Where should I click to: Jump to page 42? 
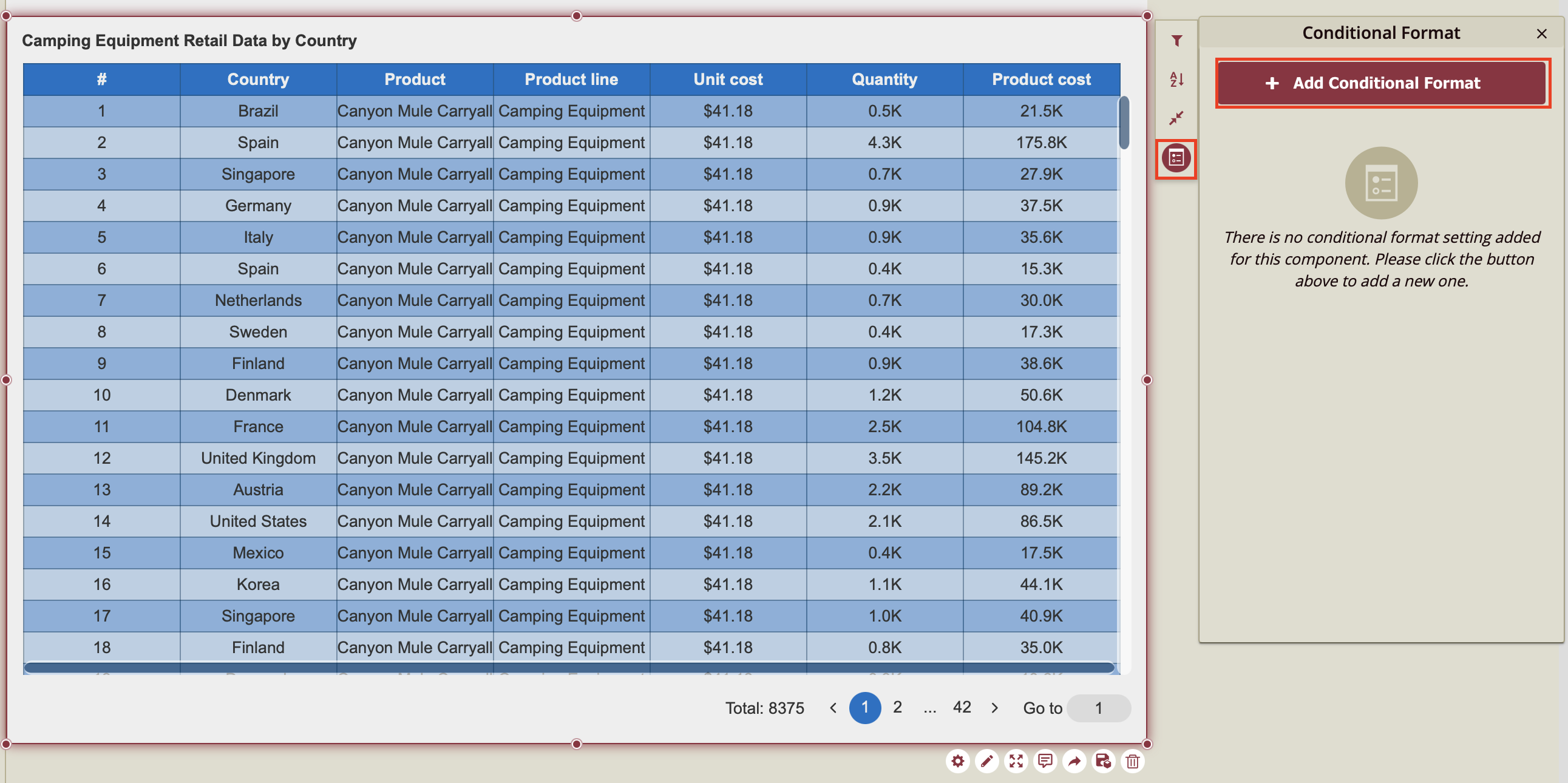coord(962,707)
